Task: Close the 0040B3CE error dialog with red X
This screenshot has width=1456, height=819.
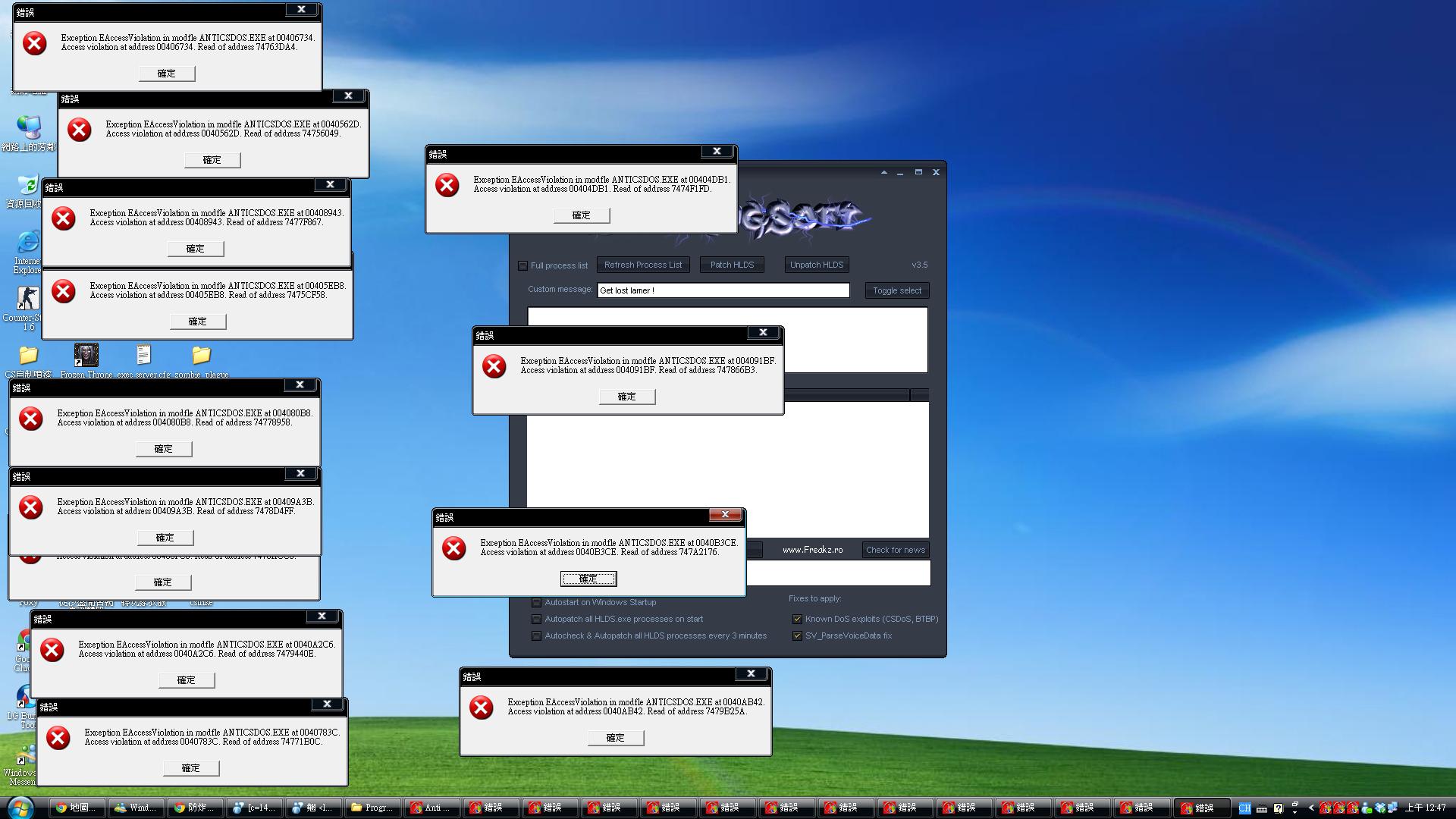Action: coord(725,515)
